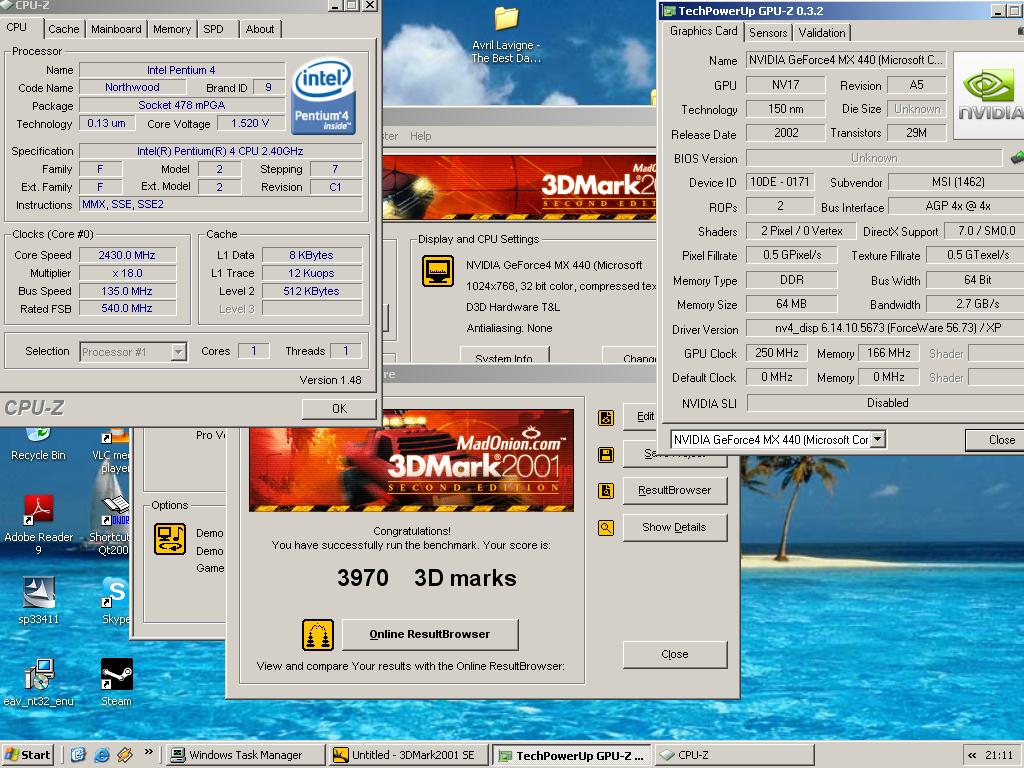Click the 3DMark2001 Second Edition banner image
The image size is (1024, 768).
coord(411,460)
